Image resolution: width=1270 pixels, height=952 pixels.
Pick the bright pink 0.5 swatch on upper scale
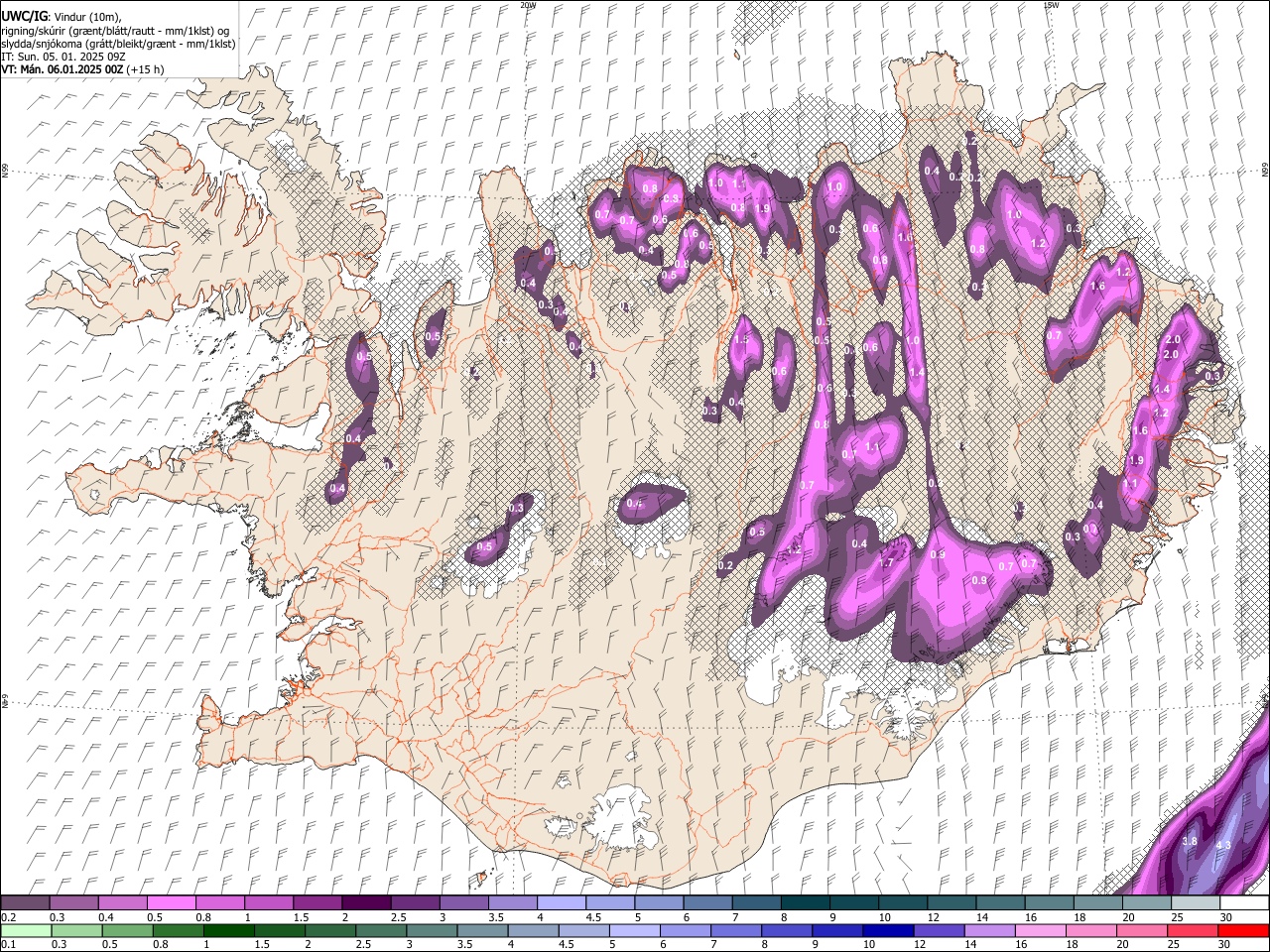click(171, 902)
